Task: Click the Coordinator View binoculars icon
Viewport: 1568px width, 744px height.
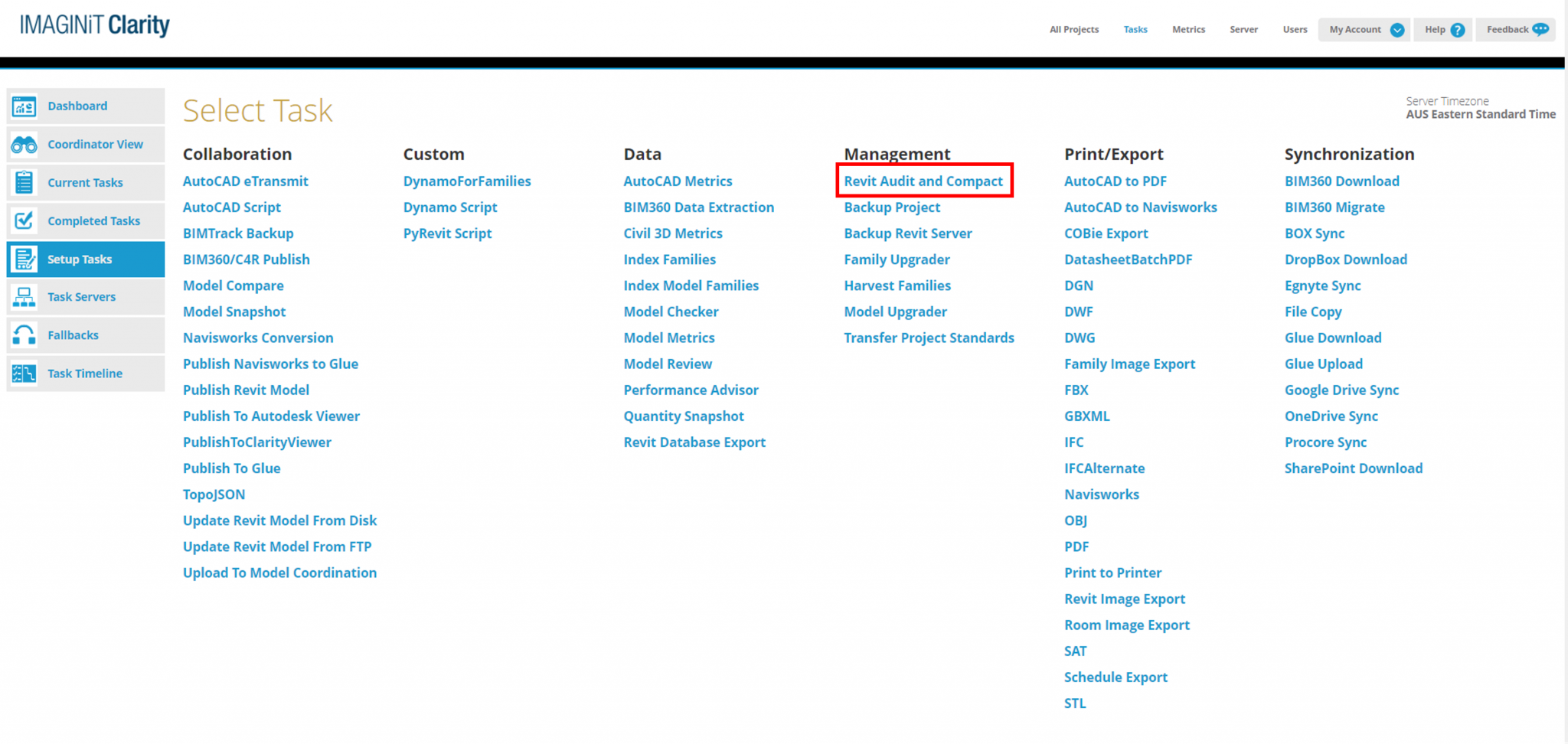Action: (24, 145)
